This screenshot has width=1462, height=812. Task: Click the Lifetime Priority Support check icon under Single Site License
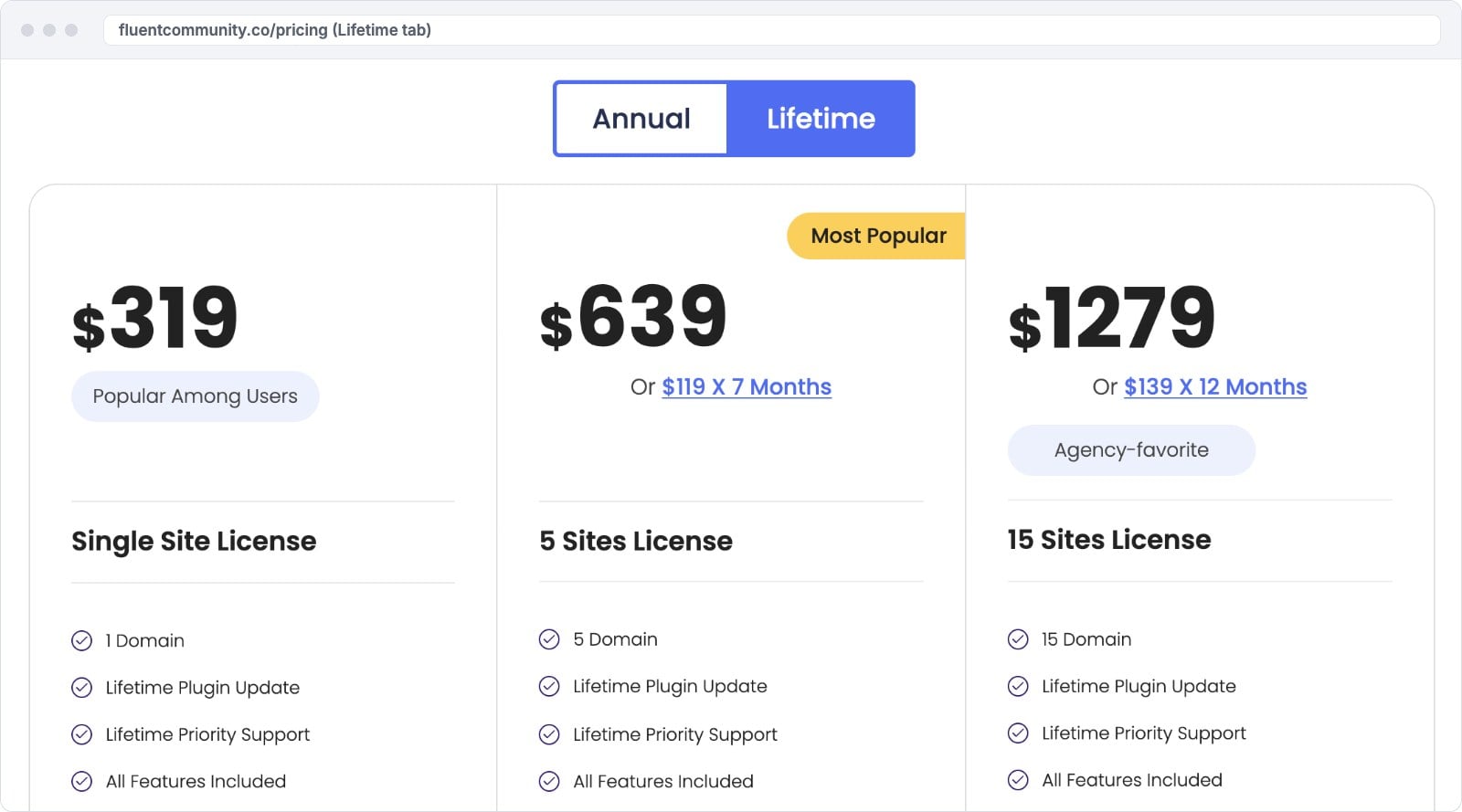pyautogui.click(x=82, y=734)
